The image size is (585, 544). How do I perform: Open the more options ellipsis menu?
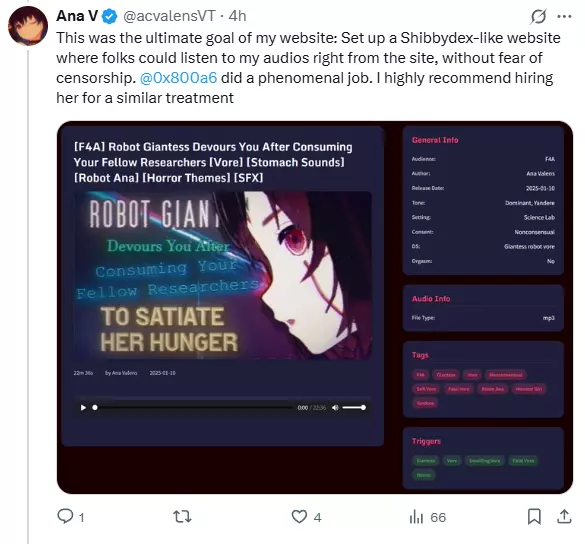564,16
